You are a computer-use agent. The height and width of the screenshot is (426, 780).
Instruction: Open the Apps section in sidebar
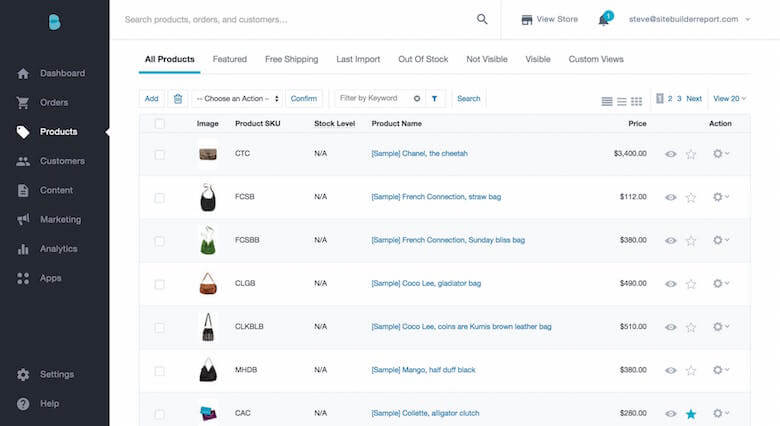coord(50,278)
